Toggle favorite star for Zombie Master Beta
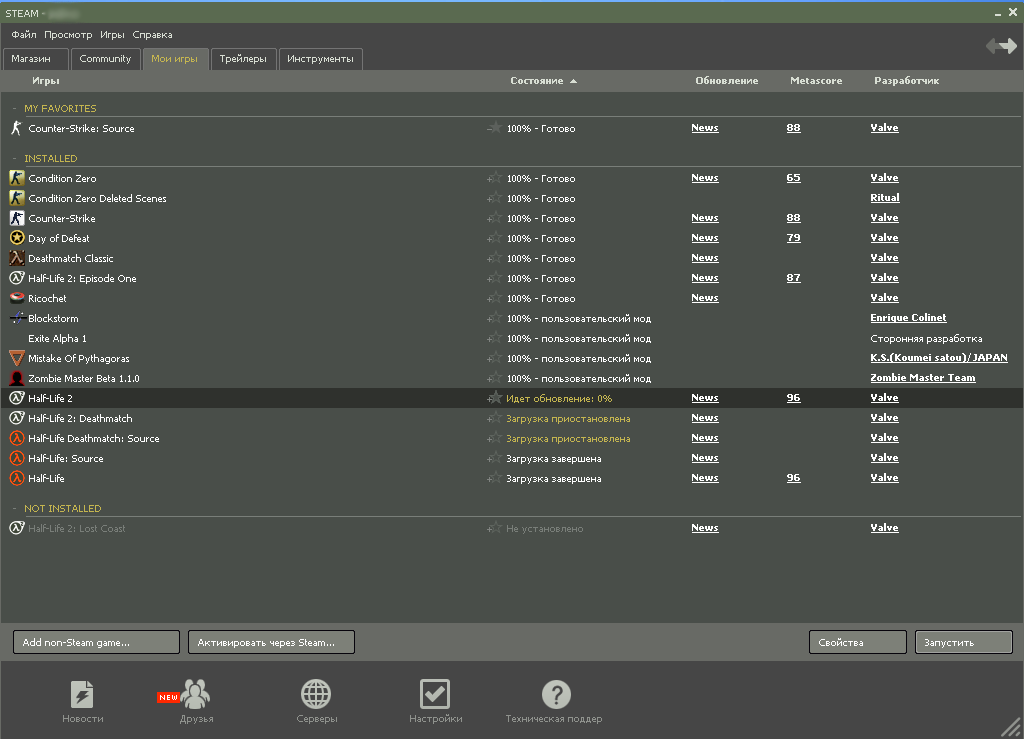This screenshot has height=739, width=1024. [494, 378]
